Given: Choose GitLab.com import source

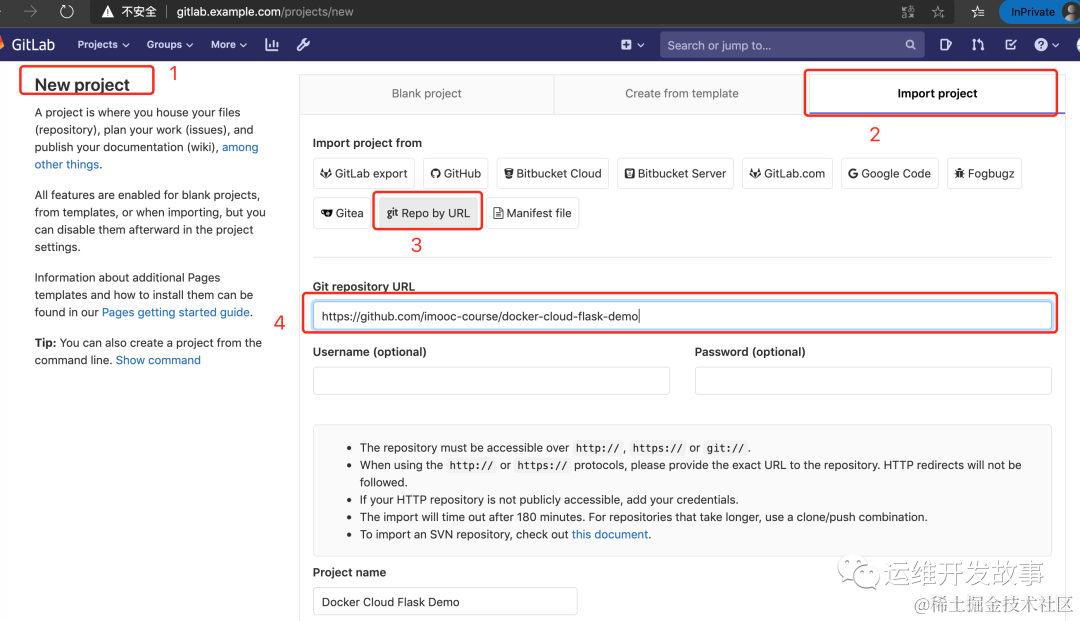Looking at the screenshot, I should 787,173.
